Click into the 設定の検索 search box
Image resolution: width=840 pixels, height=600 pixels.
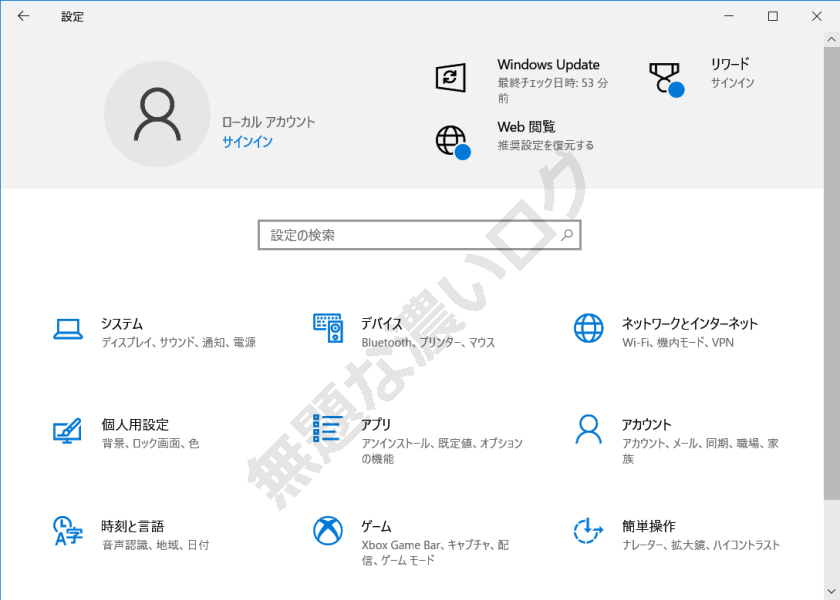coord(419,235)
